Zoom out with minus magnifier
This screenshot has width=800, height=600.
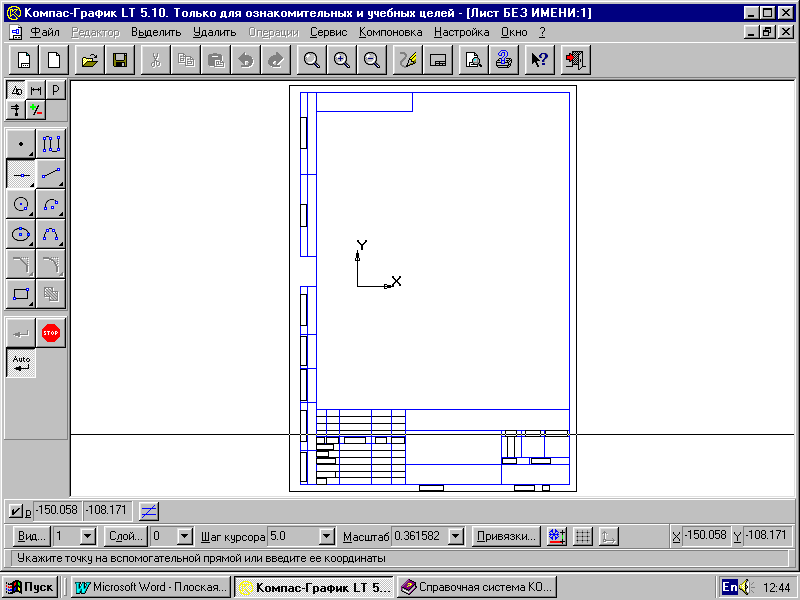click(372, 60)
